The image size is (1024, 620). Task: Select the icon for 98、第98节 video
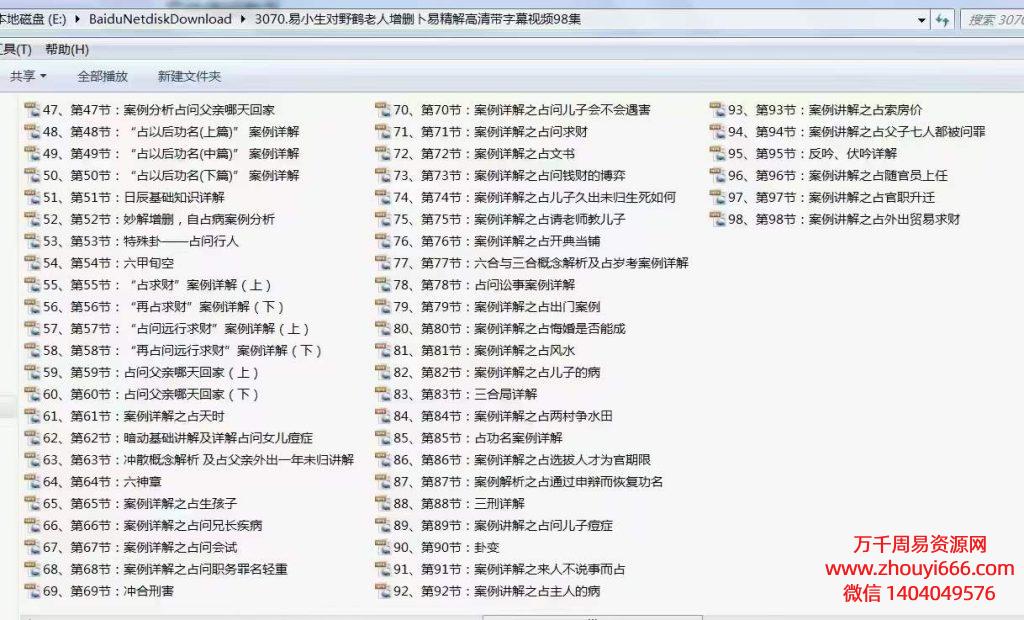click(717, 219)
